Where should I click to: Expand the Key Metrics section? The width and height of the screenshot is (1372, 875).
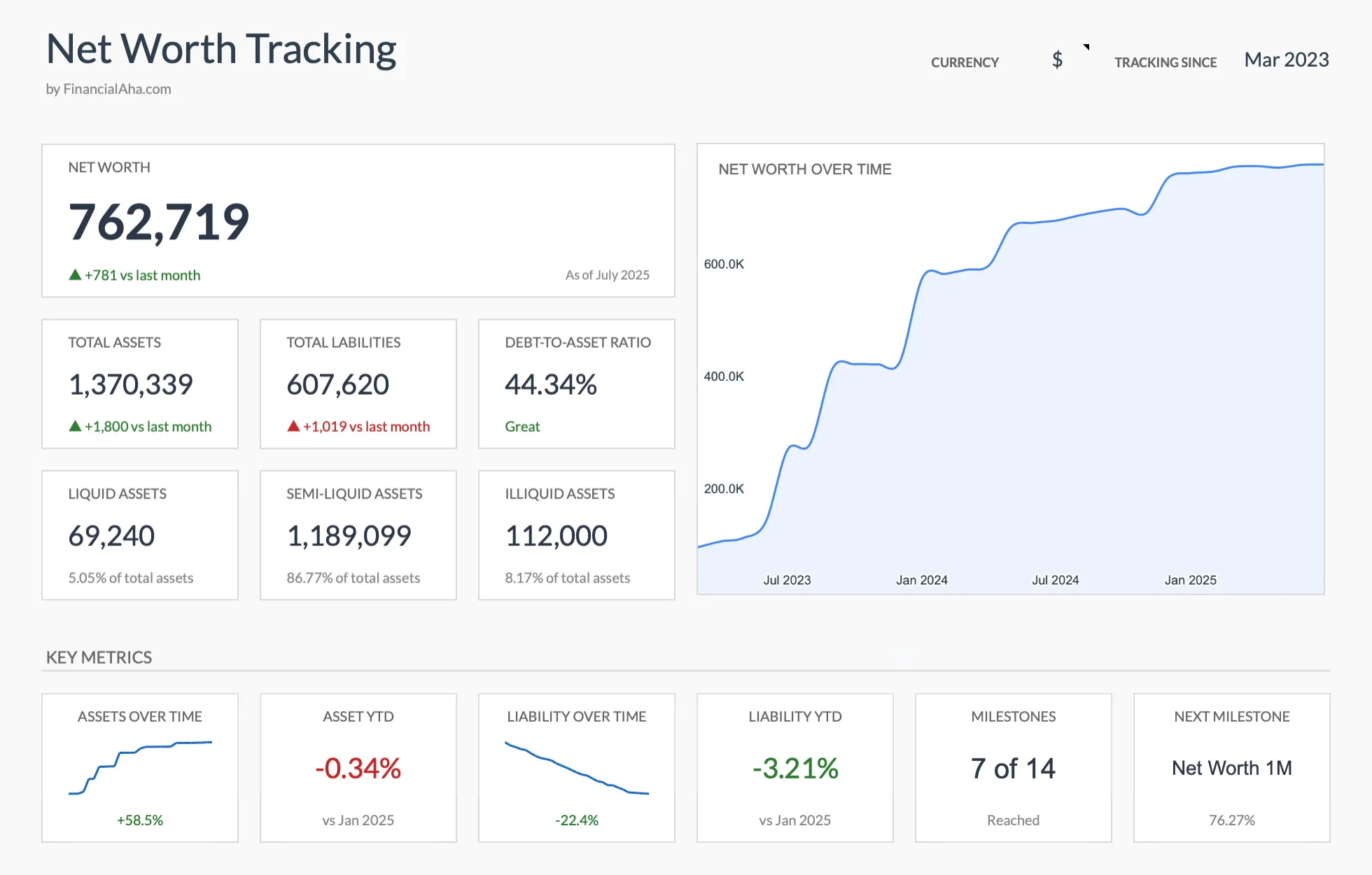(x=99, y=657)
